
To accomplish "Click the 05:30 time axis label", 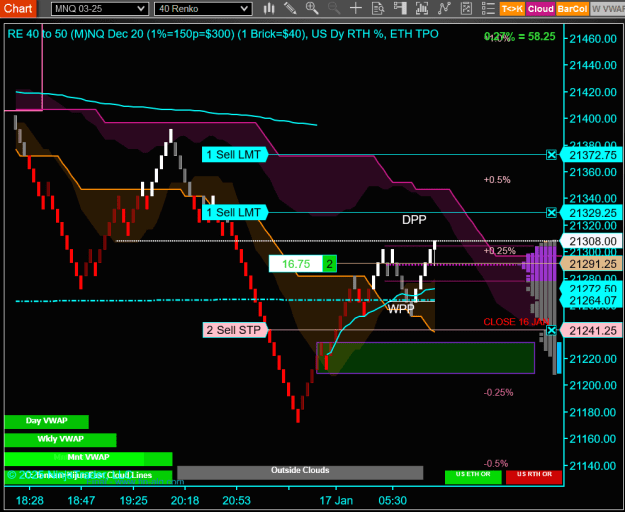I will 392,500.
